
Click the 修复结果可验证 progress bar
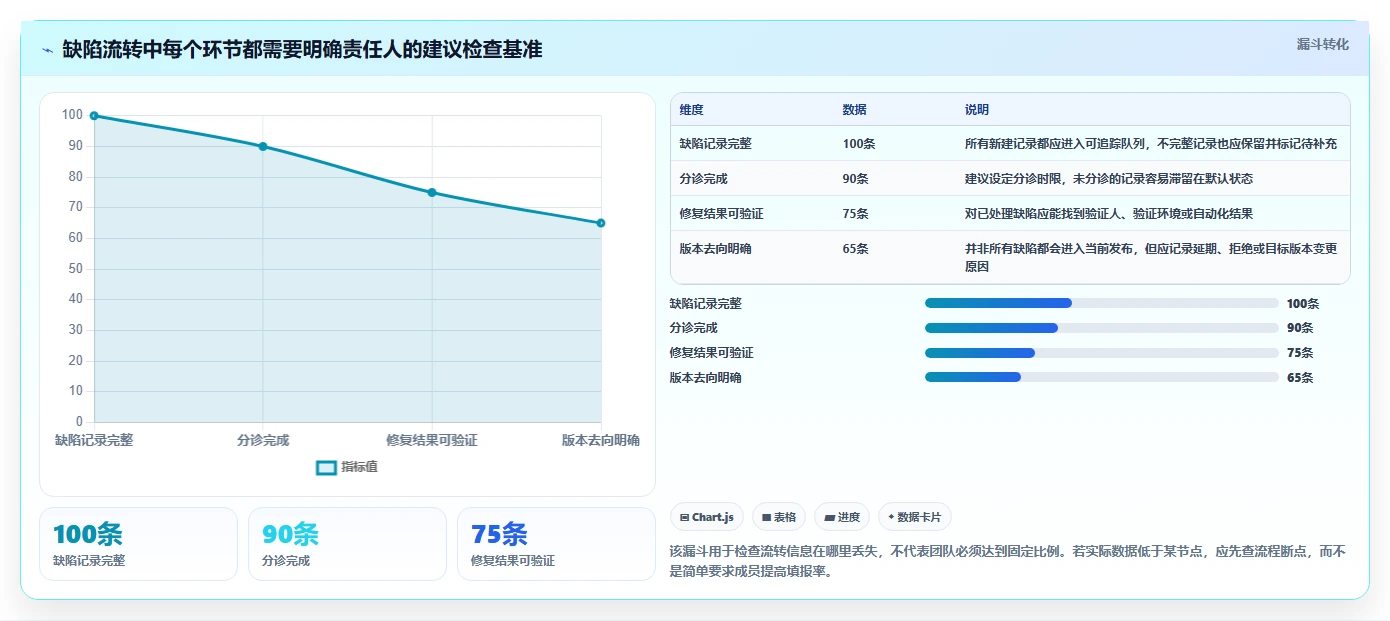tap(1101, 353)
